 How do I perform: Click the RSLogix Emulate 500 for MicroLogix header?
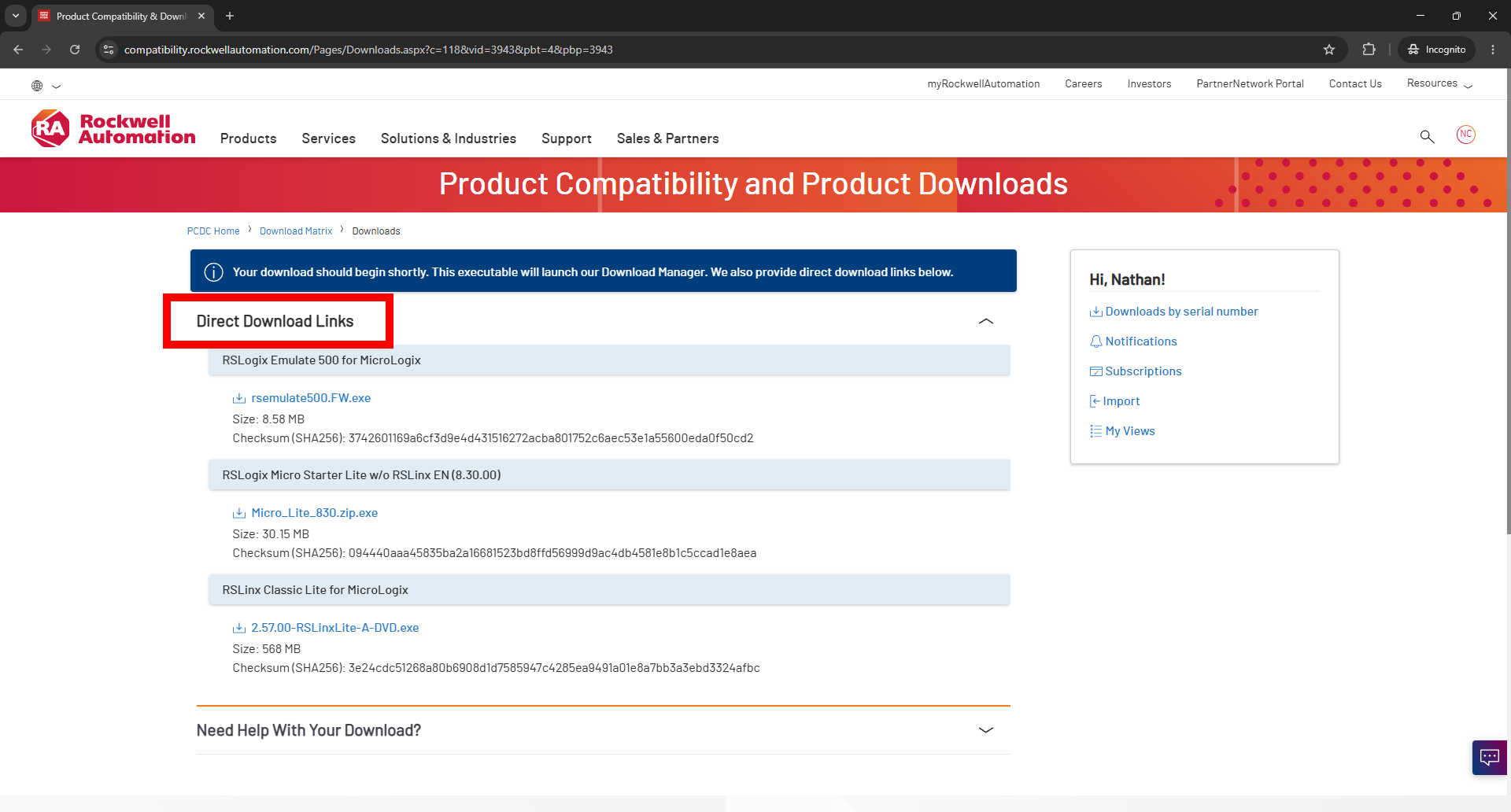(609, 360)
